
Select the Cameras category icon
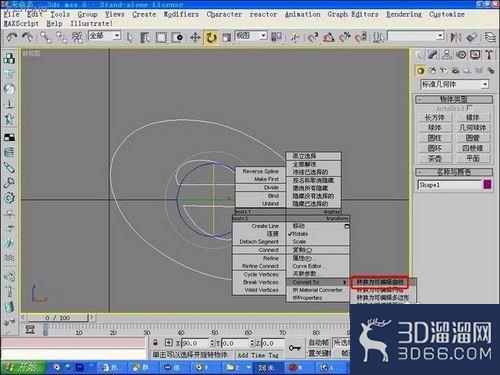[x=455, y=71]
